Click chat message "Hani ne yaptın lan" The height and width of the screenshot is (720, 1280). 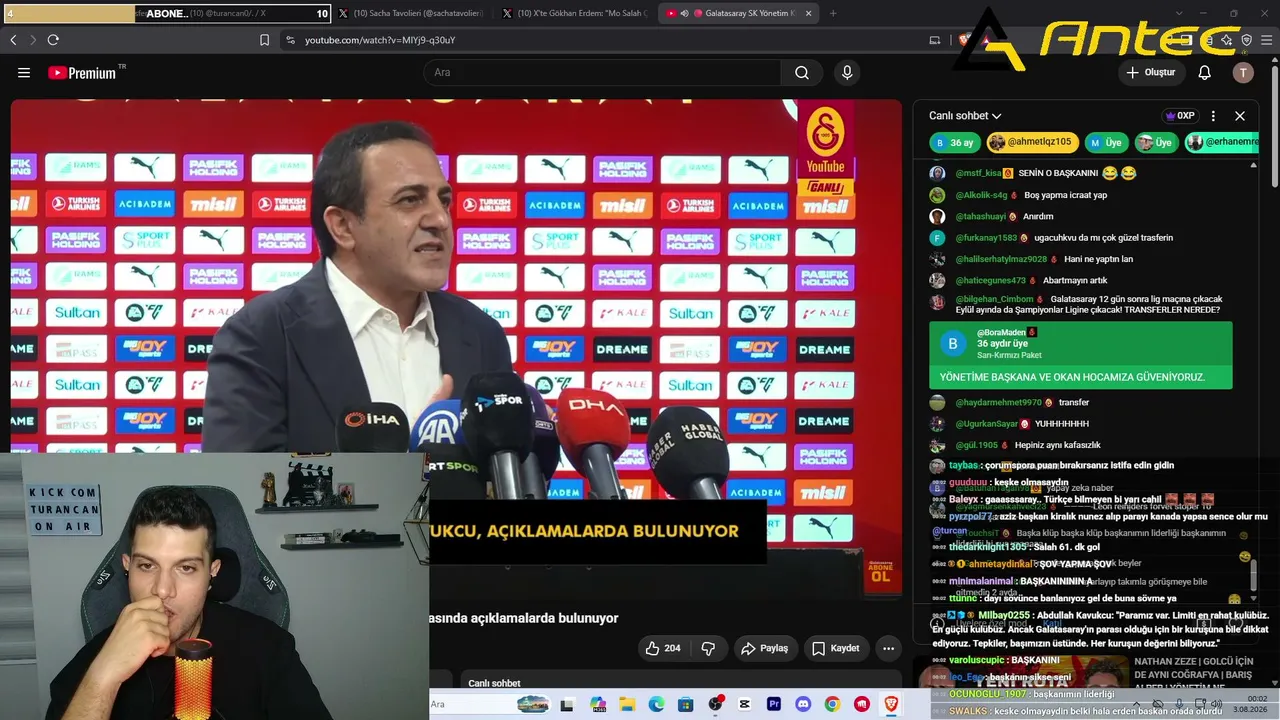pyautogui.click(x=1098, y=260)
